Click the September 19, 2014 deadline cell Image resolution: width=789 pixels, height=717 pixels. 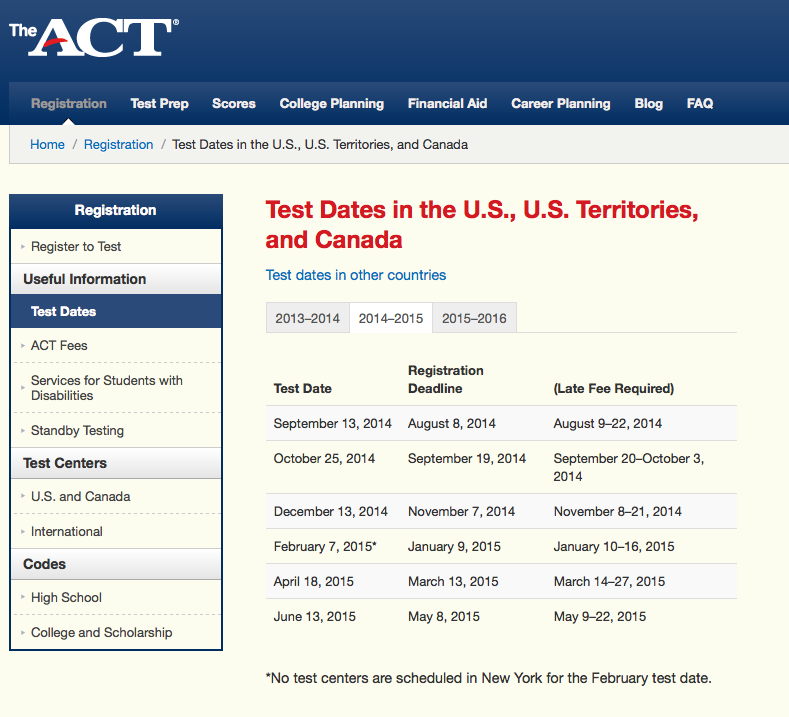tap(467, 458)
